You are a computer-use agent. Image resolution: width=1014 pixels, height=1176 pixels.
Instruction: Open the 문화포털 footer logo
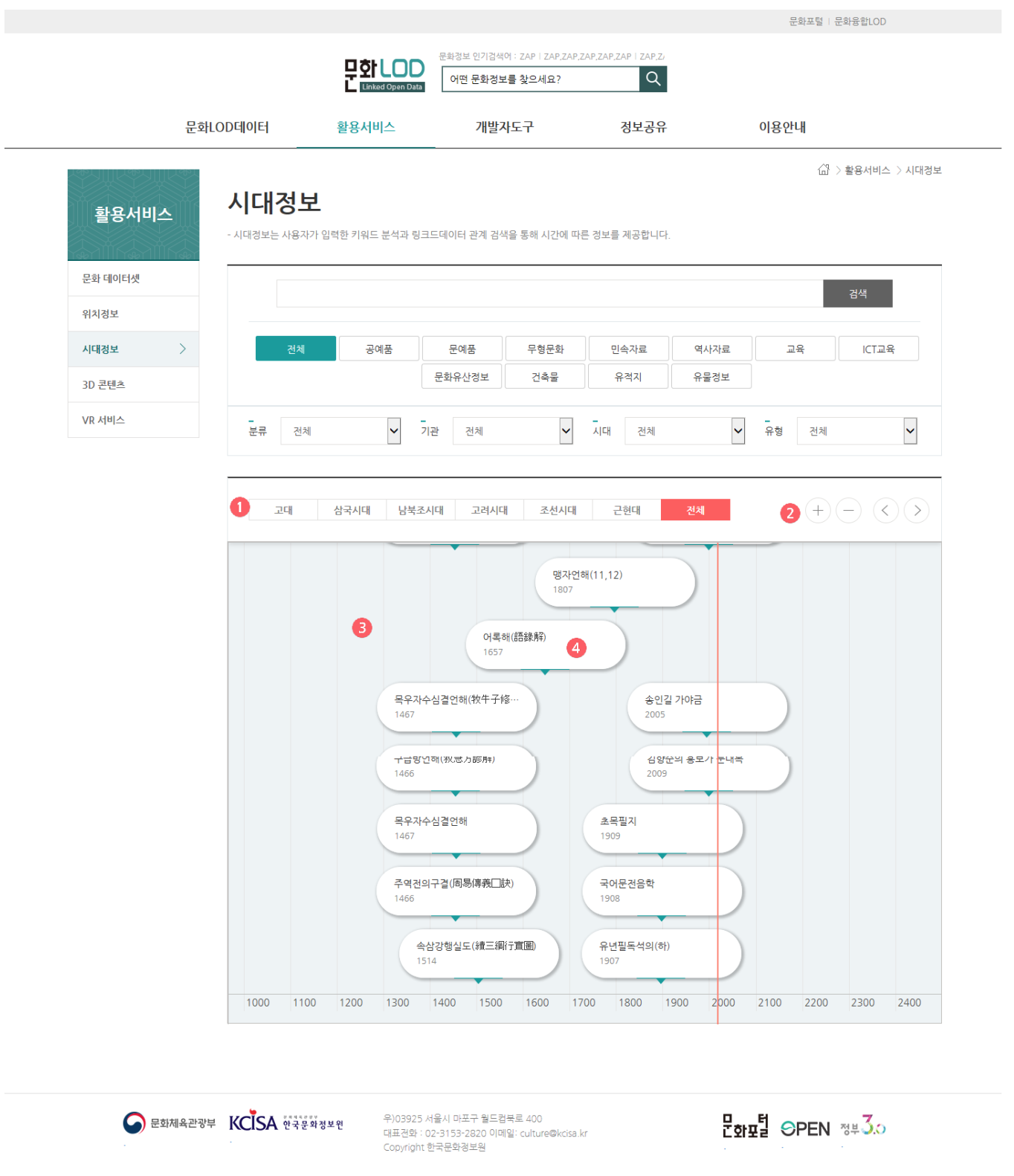tap(745, 1126)
